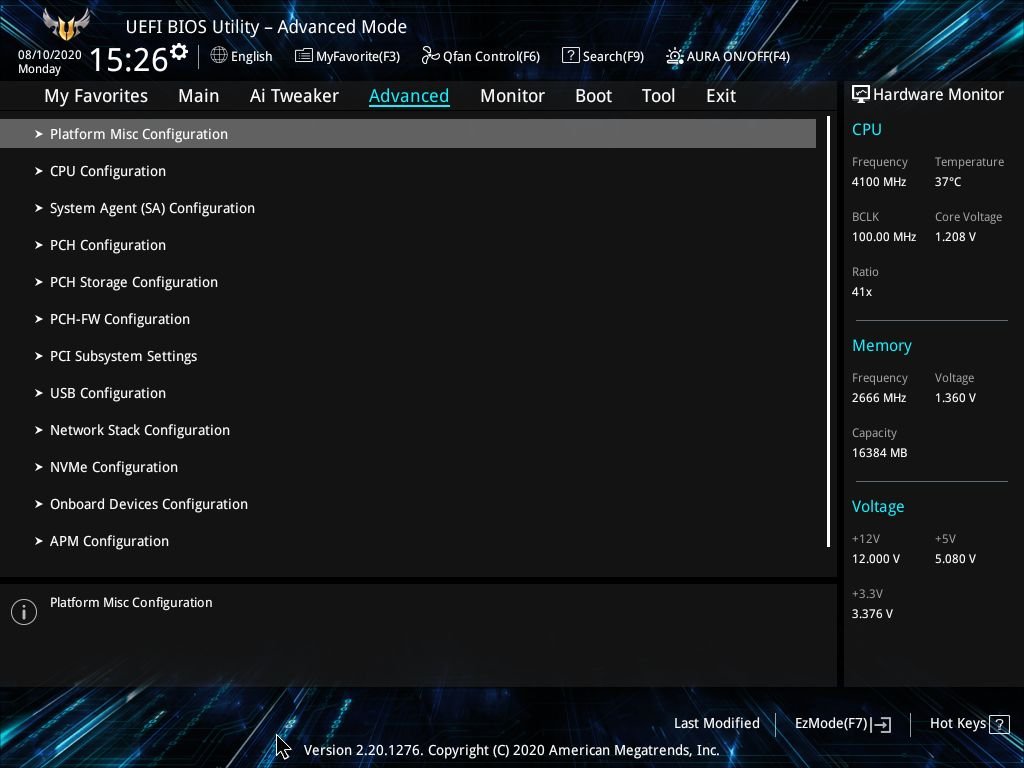Click +3.3V reading 3.376 V
Viewport: 1024px width, 768px height.
(872, 614)
